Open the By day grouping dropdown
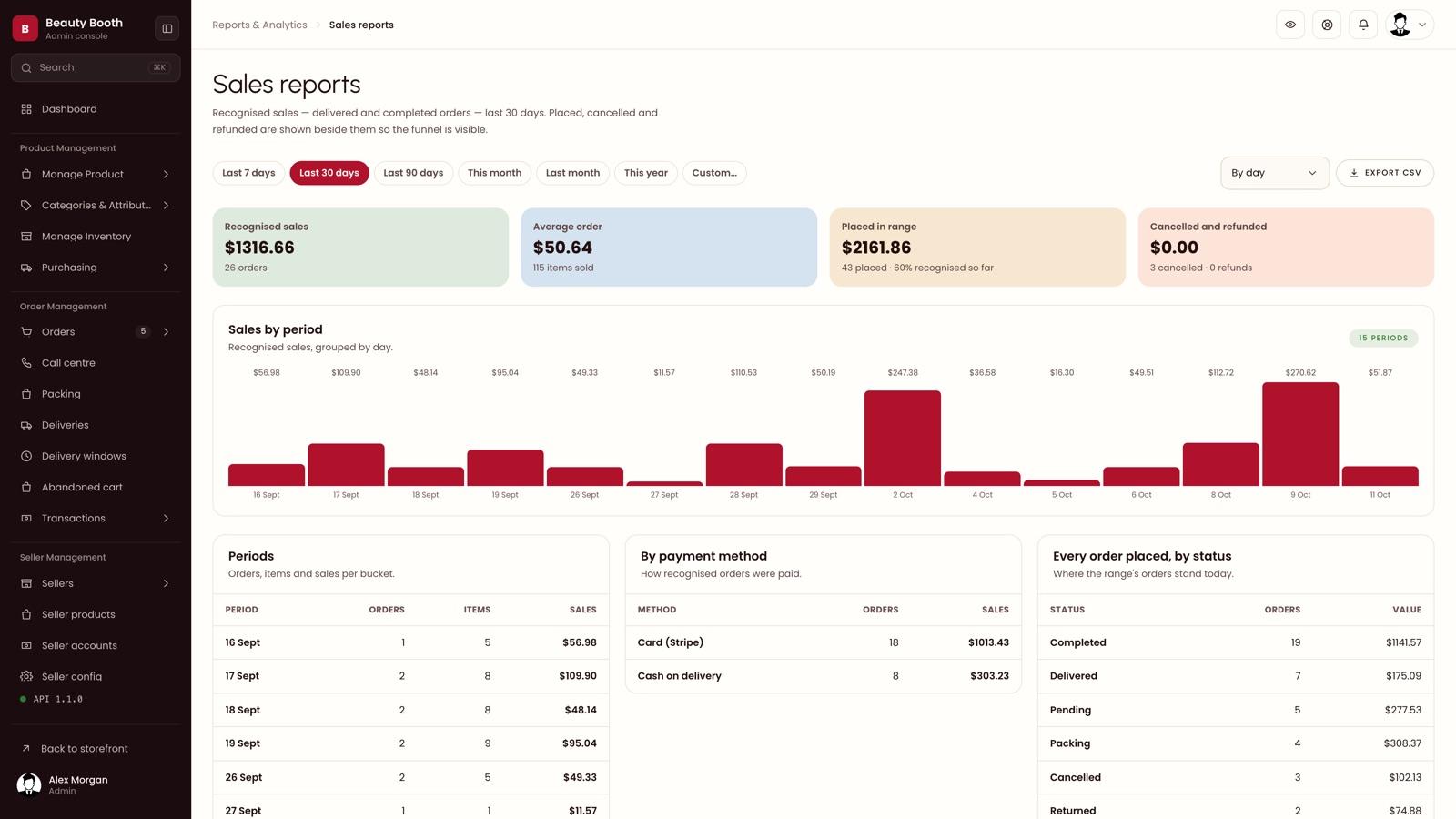Screen dimensions: 1456x819 pos(1274,173)
